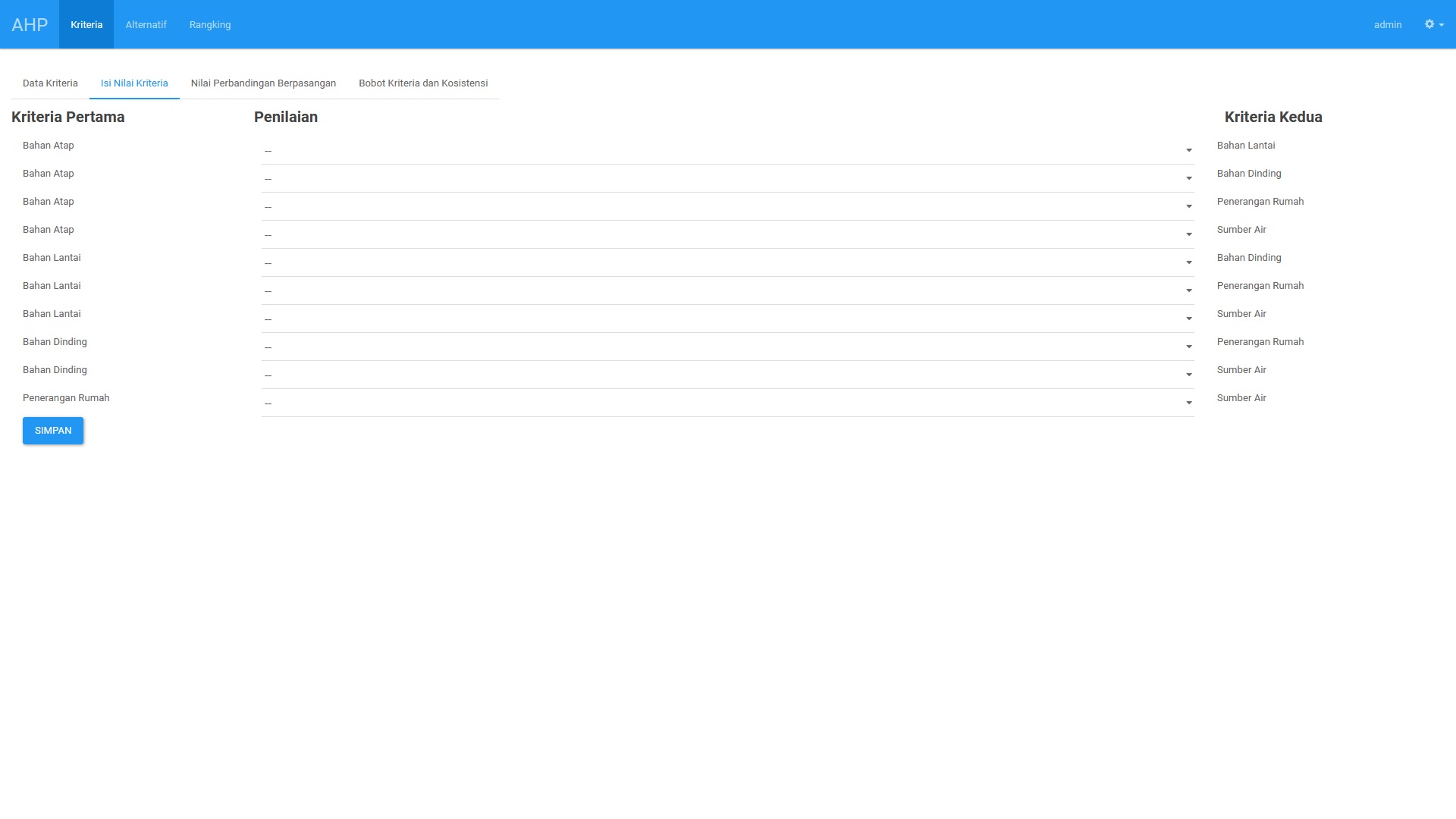Open dropdown for Bahan Dinding vs Penerangan Rumah
This screenshot has height=819, width=1456.
[x=727, y=347]
